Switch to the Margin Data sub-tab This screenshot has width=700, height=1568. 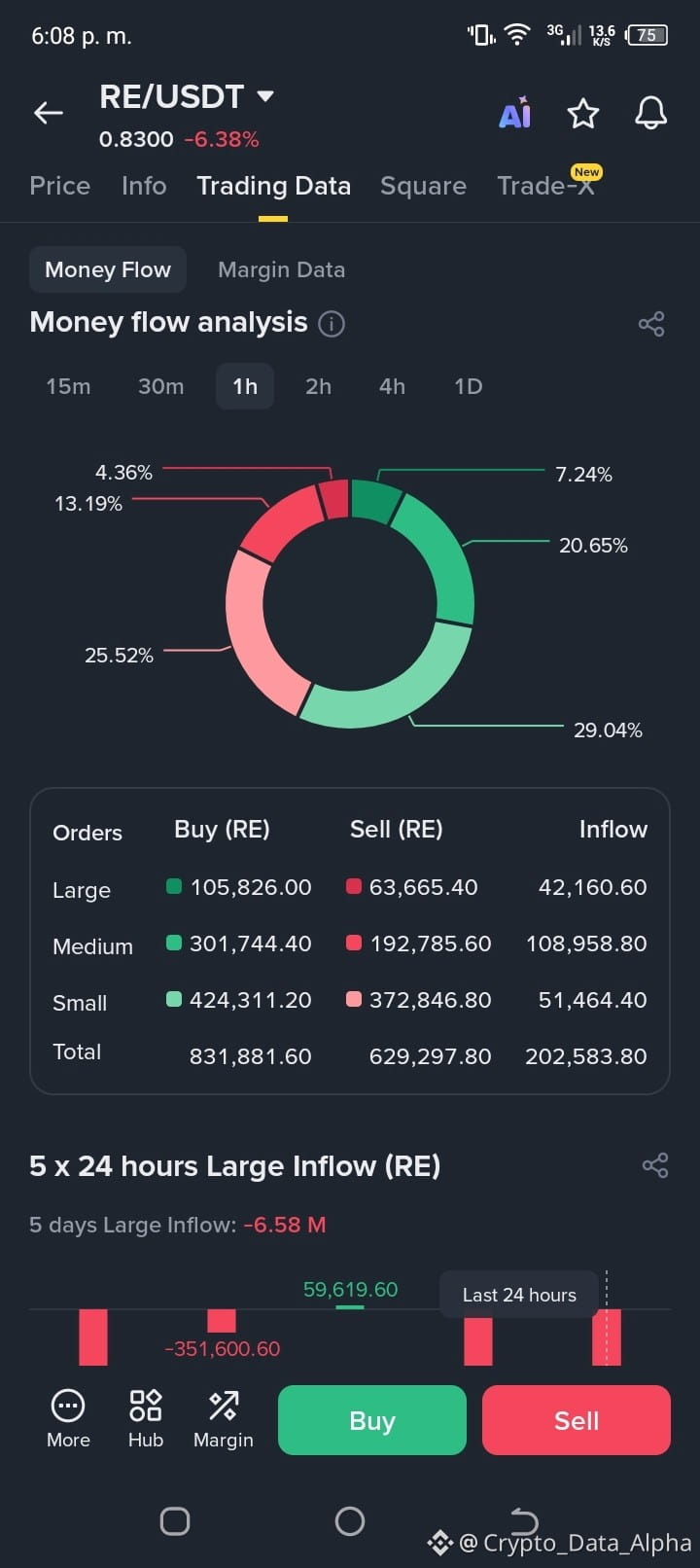[x=281, y=269]
